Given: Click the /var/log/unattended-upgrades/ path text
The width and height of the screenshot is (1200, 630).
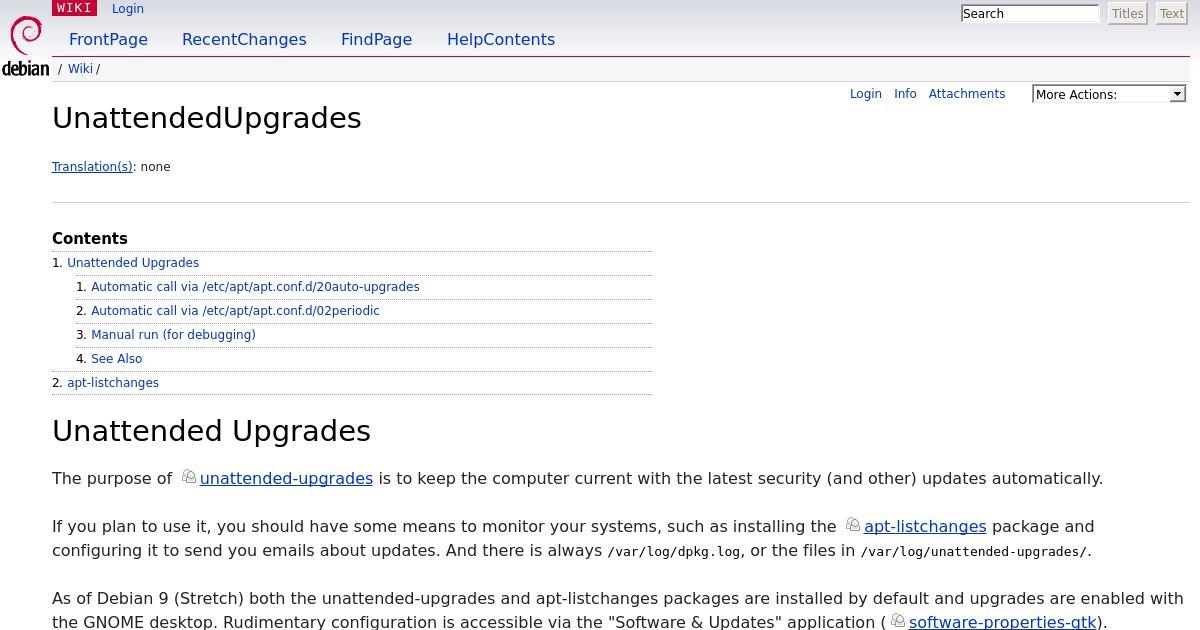Looking at the screenshot, I should tap(974, 551).
